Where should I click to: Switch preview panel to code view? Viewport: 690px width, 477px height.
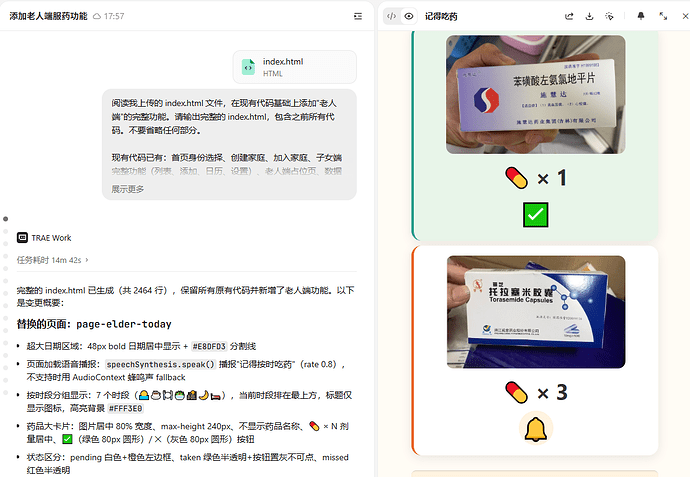[391, 16]
